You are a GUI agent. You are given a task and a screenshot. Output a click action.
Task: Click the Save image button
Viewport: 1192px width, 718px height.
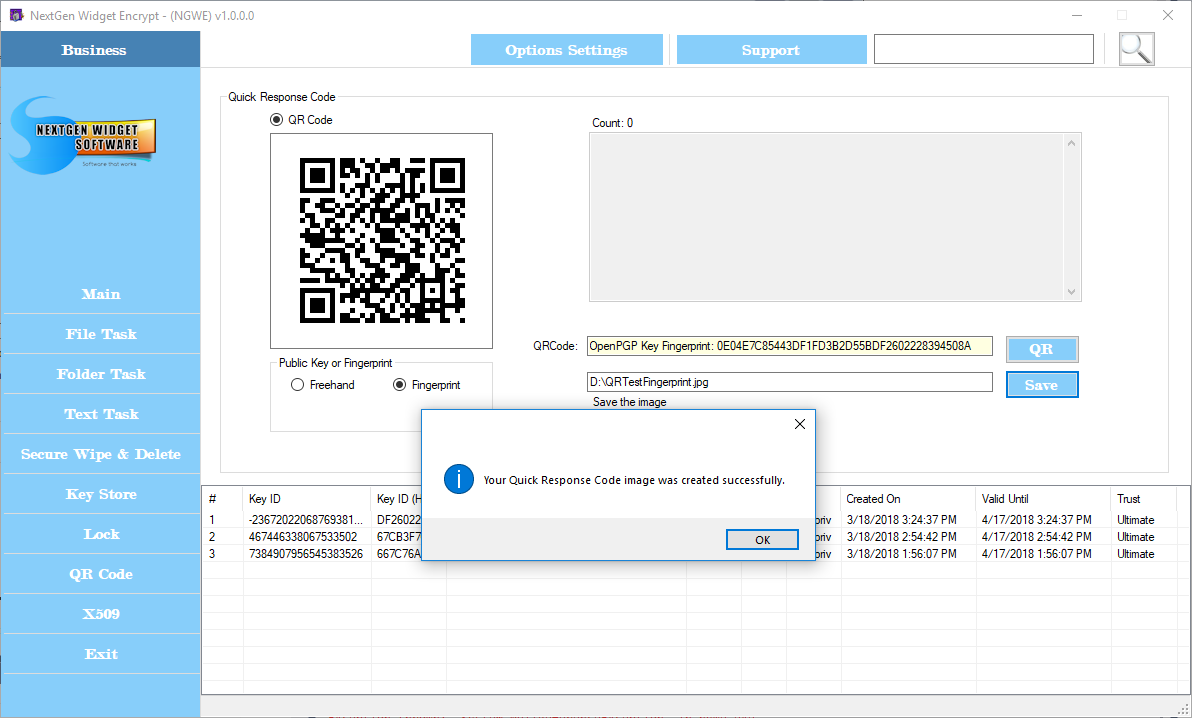[1041, 385]
